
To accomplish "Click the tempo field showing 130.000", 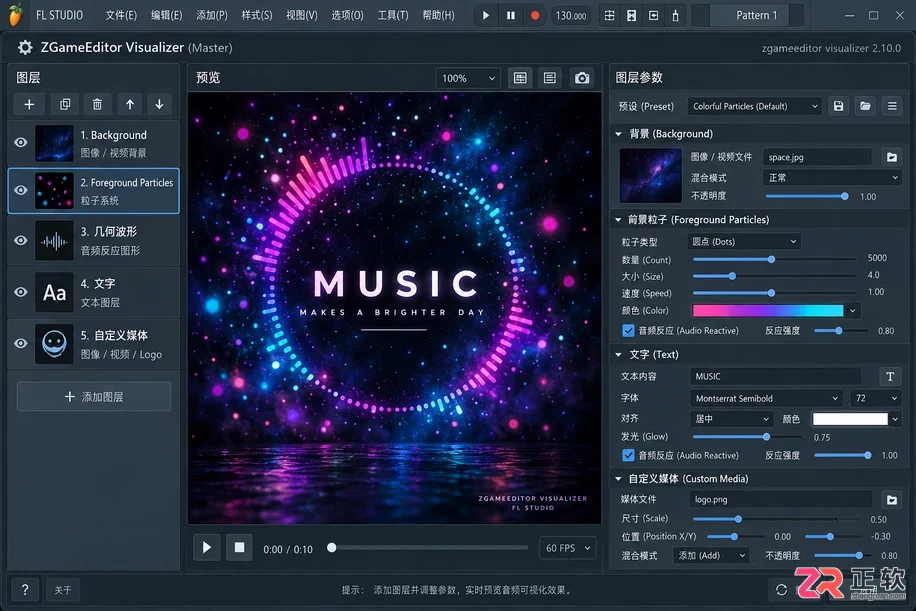I will click(x=571, y=16).
